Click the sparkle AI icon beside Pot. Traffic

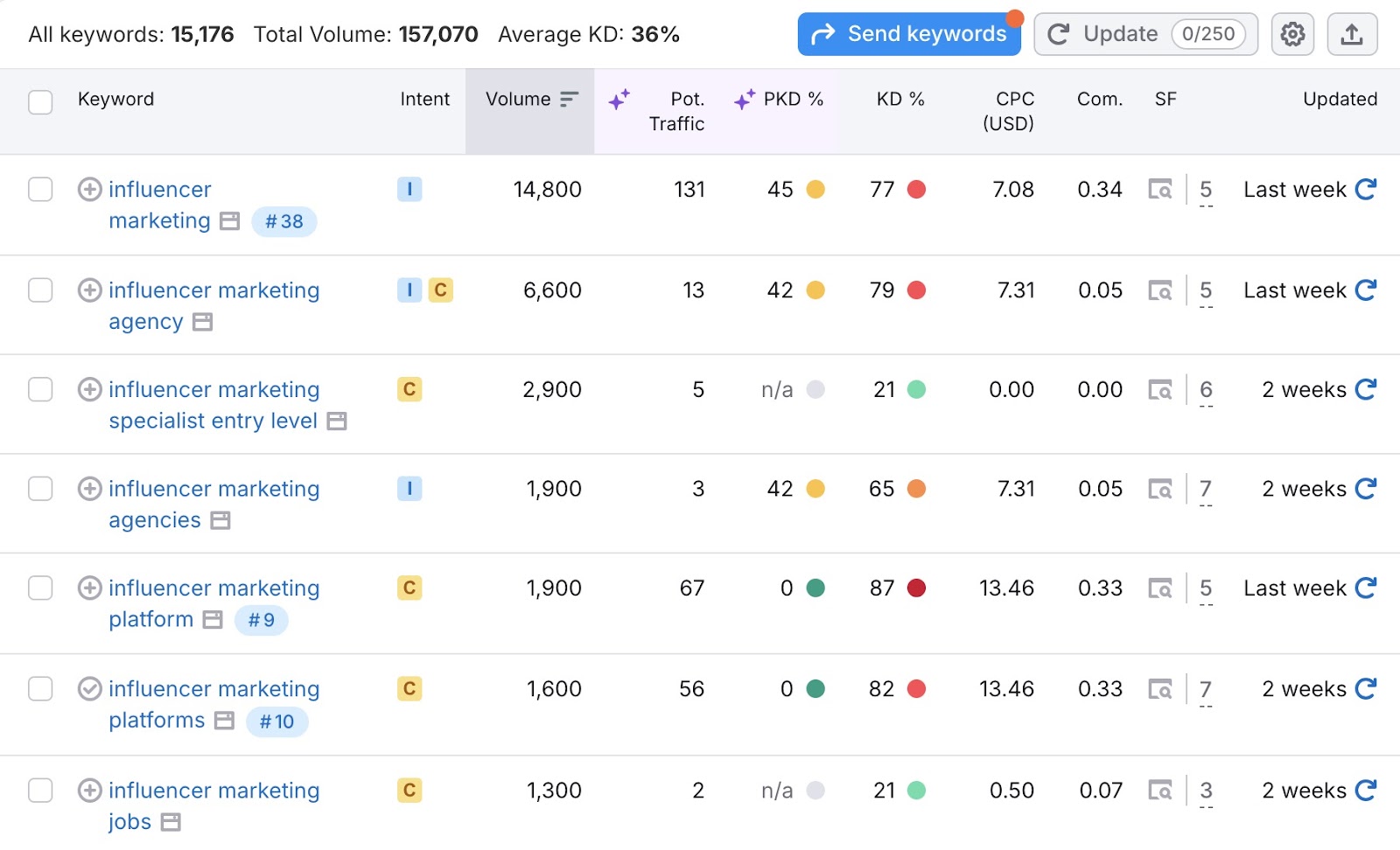pos(620,100)
